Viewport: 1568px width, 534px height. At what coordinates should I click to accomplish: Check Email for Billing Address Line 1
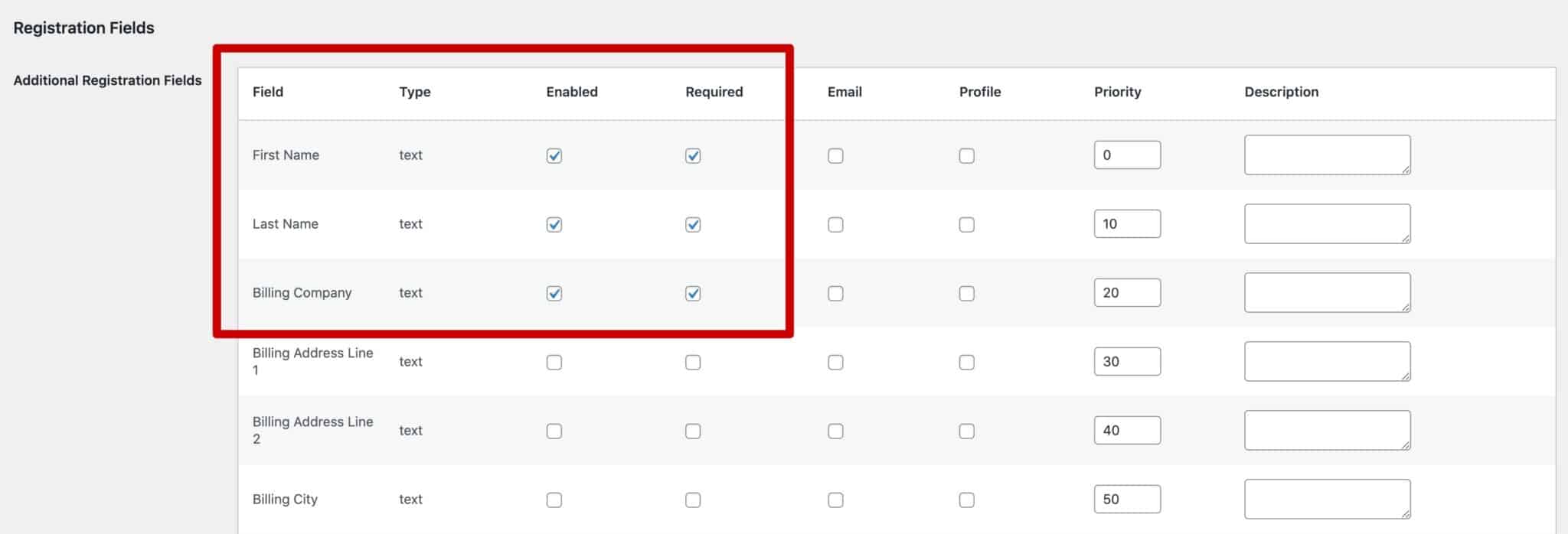(835, 361)
